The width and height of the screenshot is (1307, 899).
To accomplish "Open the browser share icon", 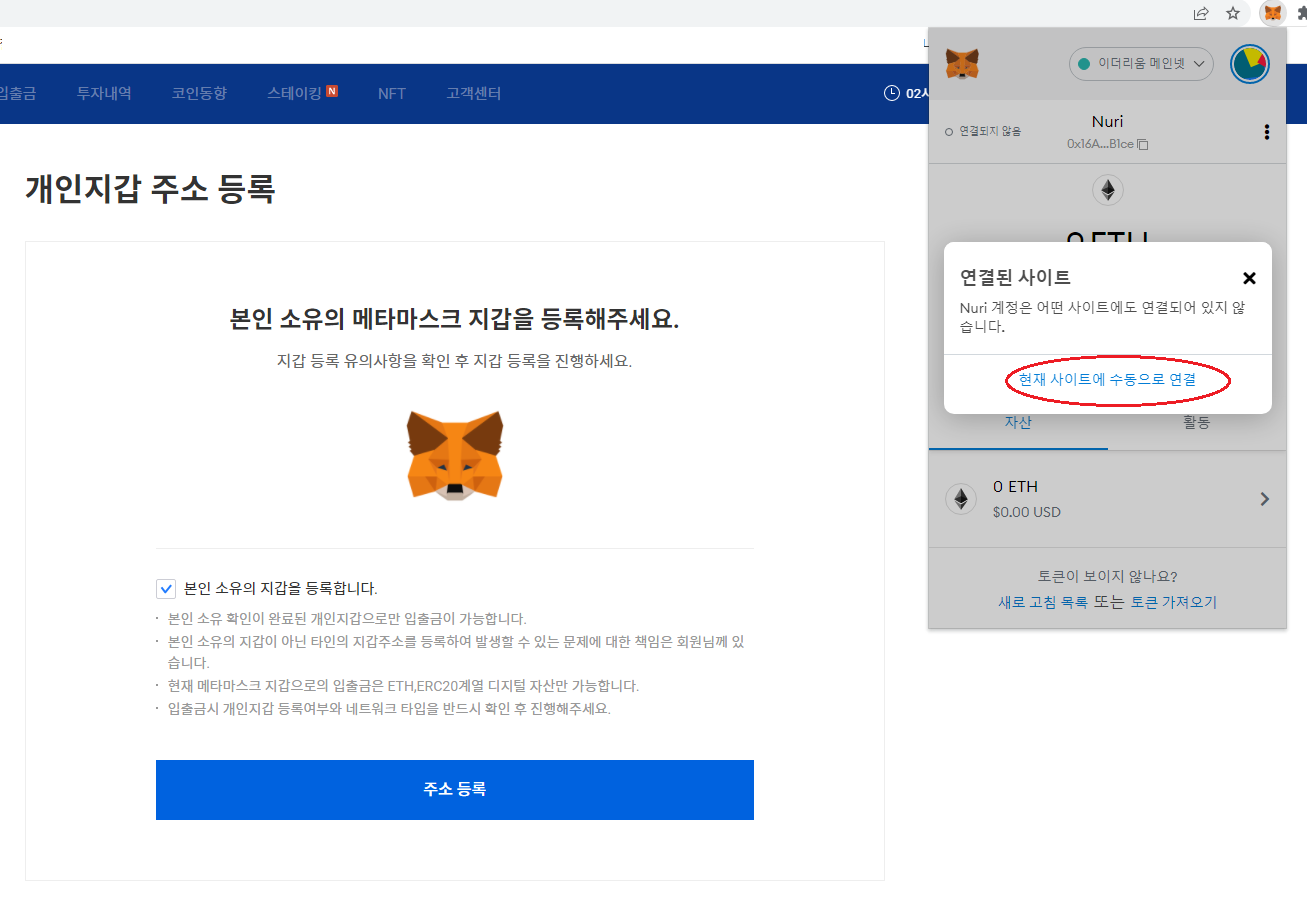I will (x=1201, y=13).
